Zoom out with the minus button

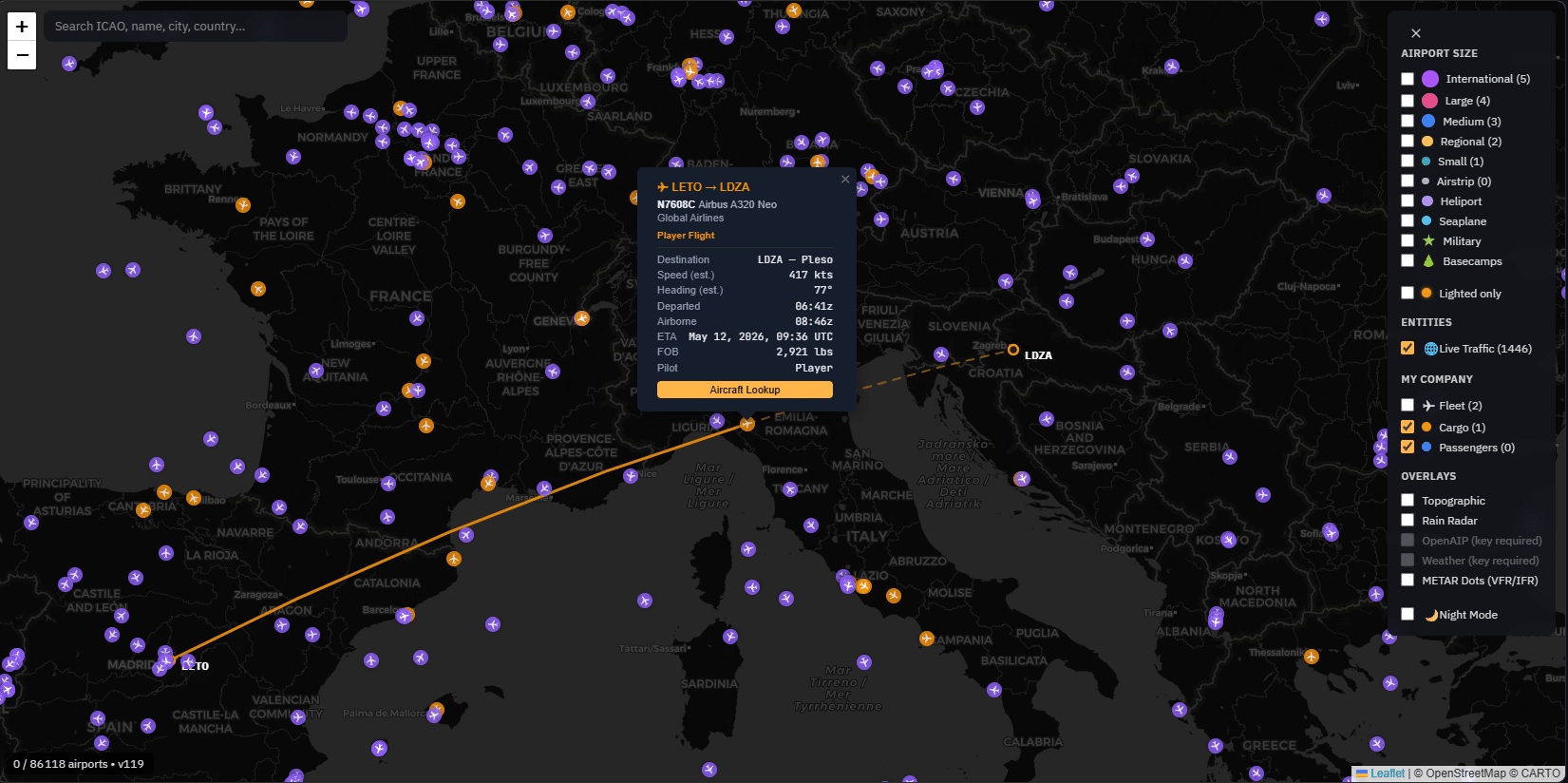click(x=22, y=55)
